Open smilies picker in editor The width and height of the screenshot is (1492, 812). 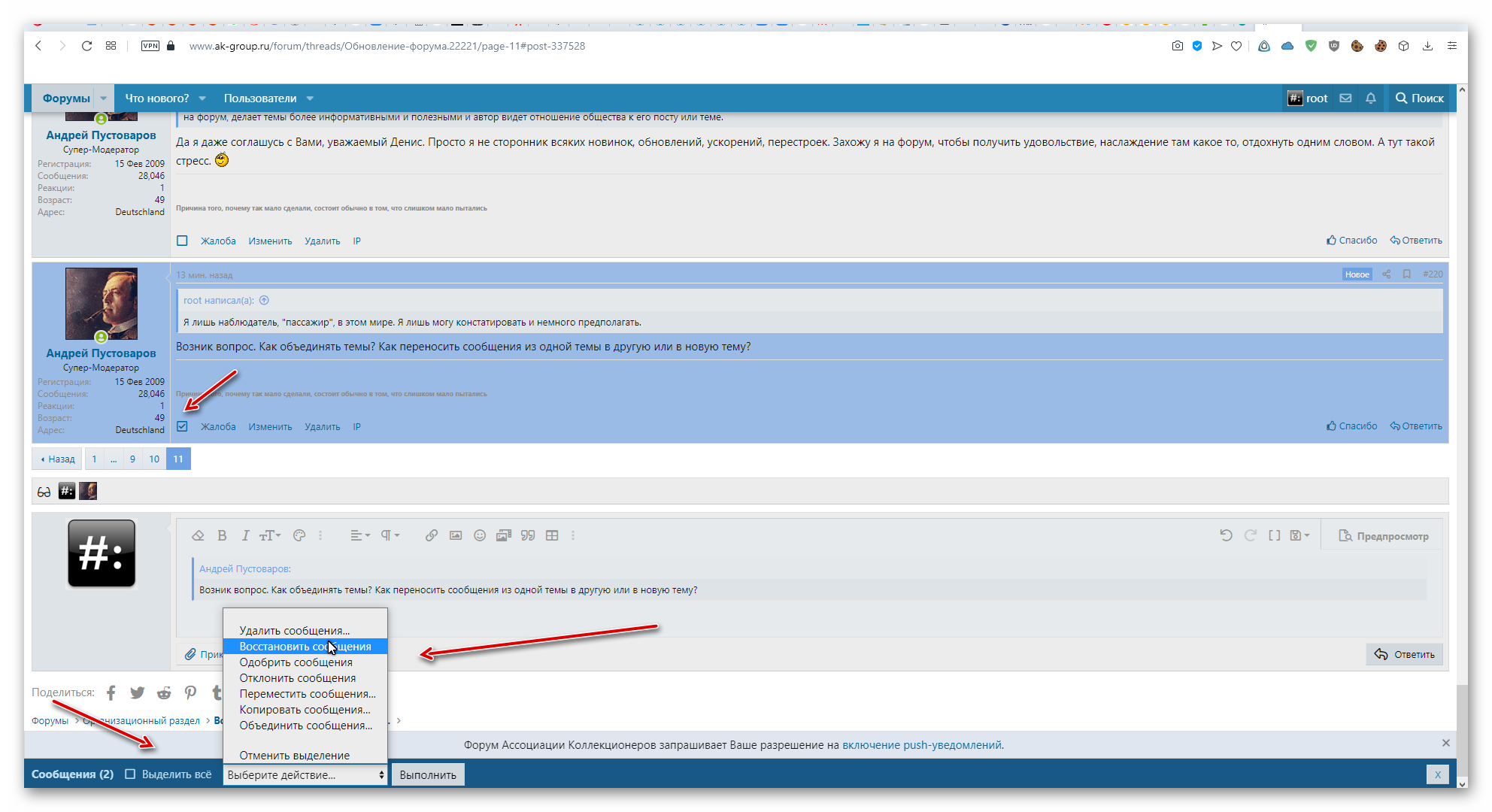[x=480, y=535]
